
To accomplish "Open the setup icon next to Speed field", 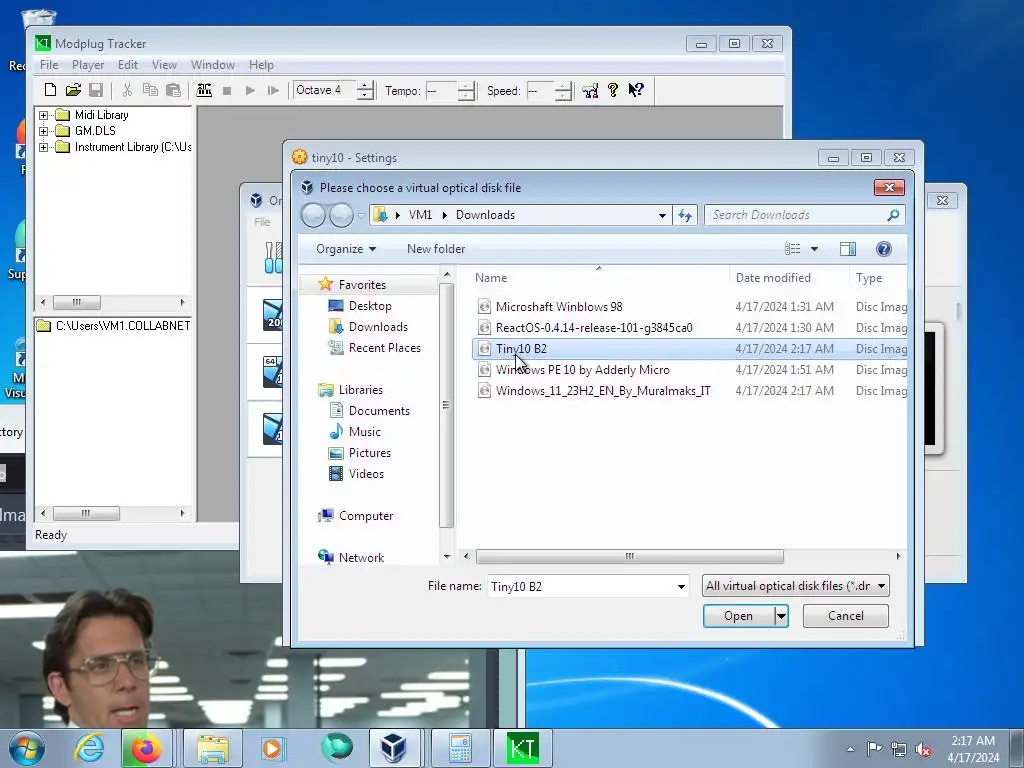I will click(590, 90).
